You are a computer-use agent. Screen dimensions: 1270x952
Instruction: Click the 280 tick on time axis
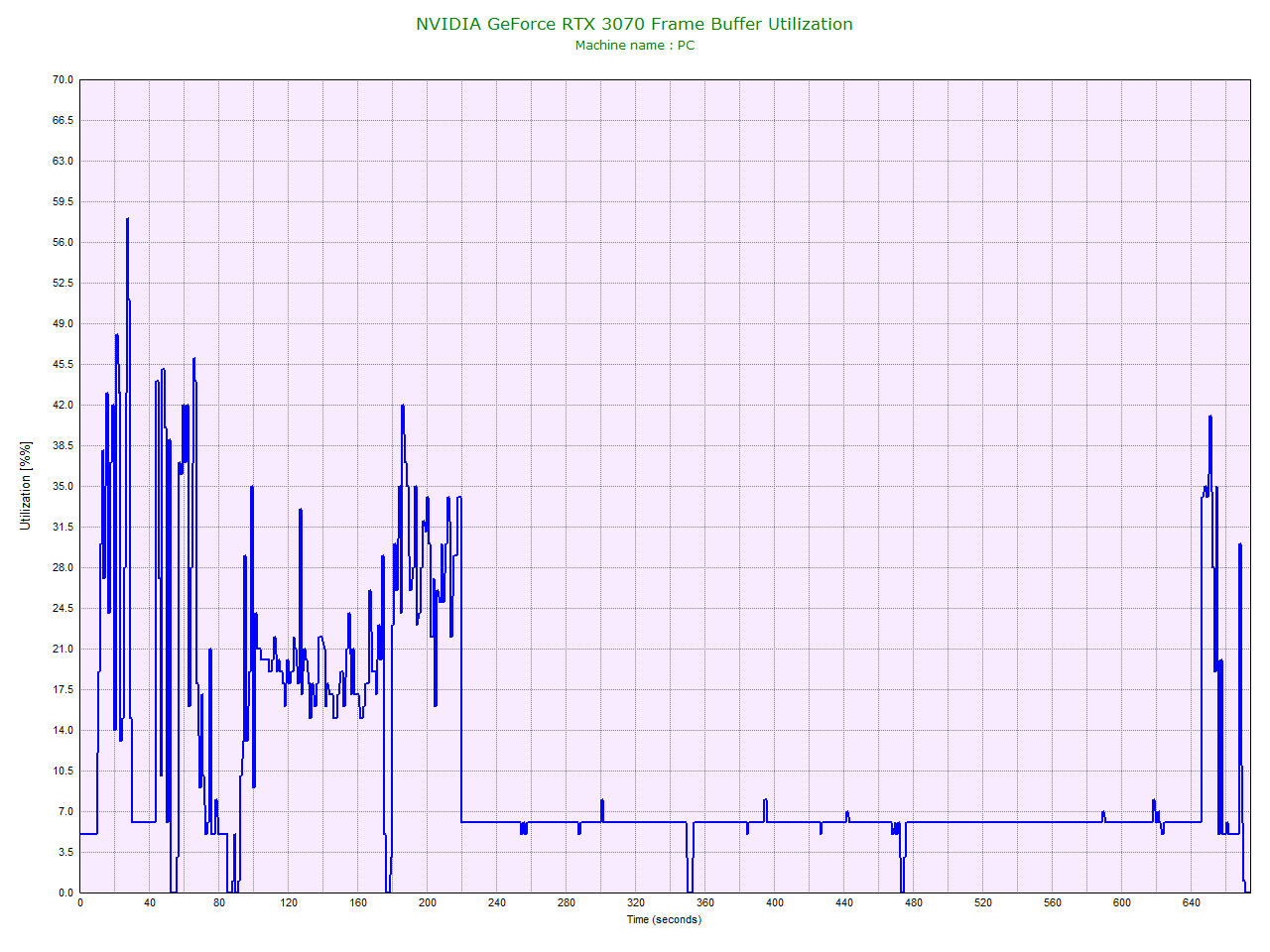click(x=567, y=902)
